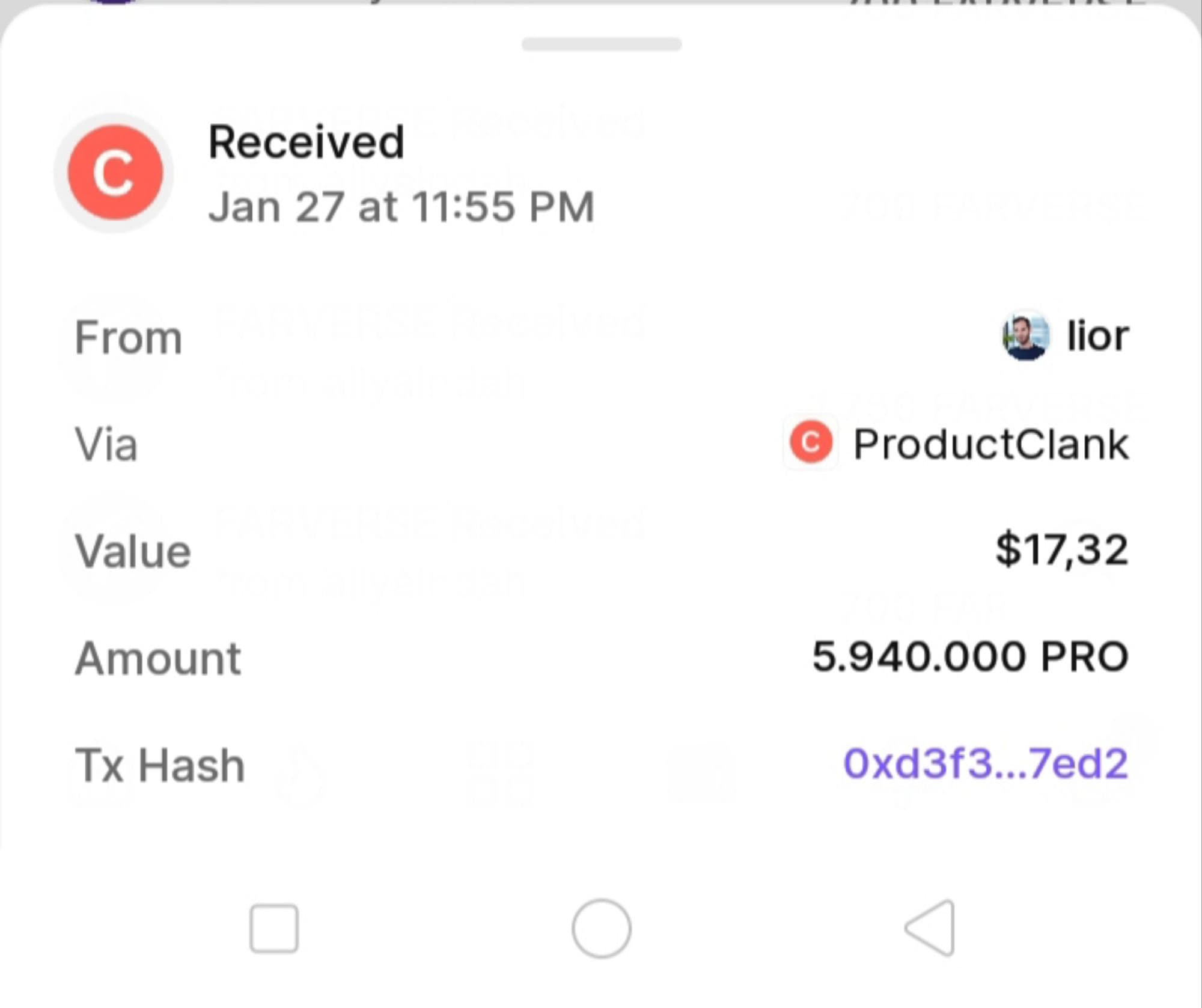Open sender profile named lior
Screen dimensions: 1202x1008
point(1097,336)
